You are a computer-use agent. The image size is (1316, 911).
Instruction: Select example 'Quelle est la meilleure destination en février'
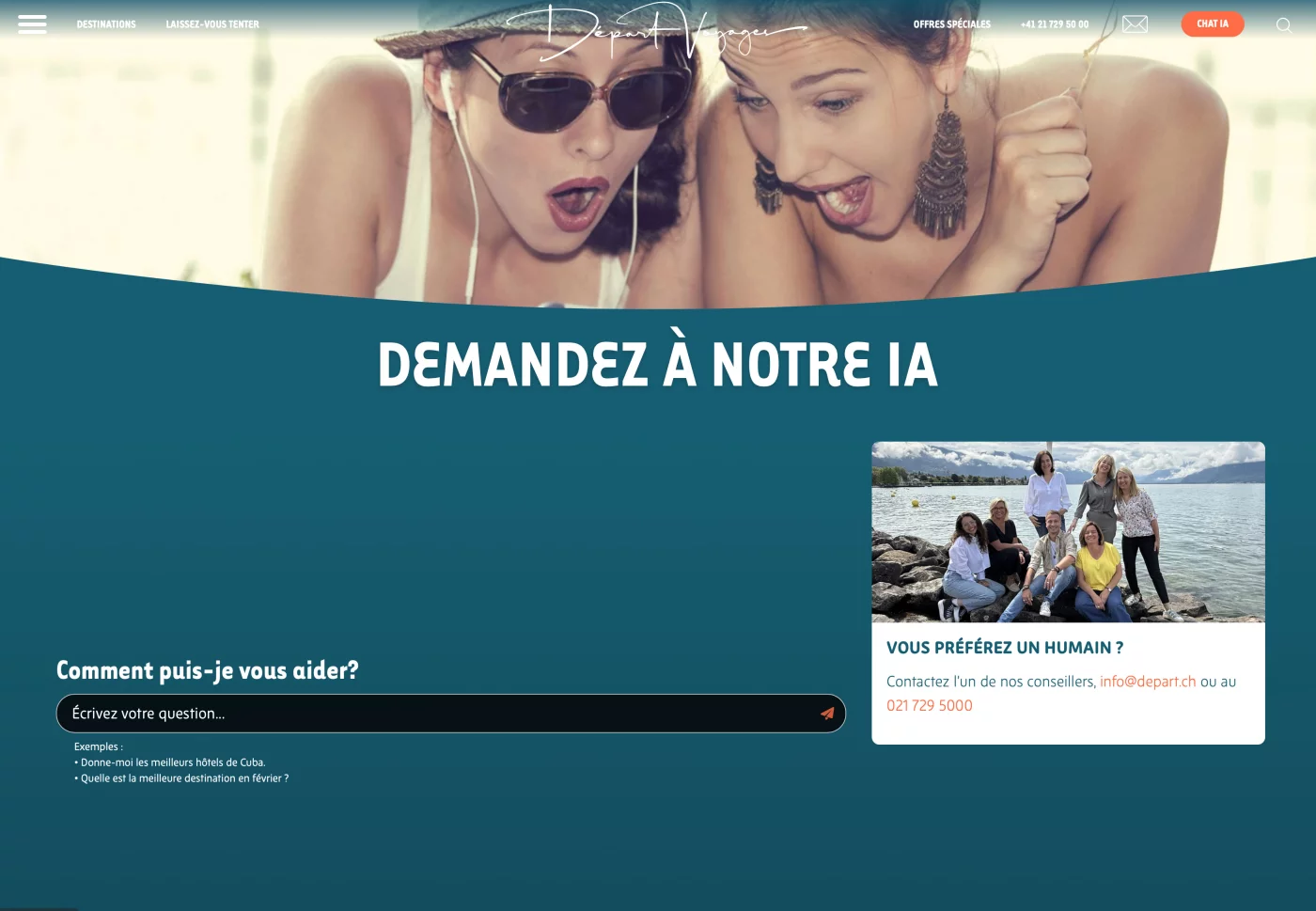pos(184,778)
